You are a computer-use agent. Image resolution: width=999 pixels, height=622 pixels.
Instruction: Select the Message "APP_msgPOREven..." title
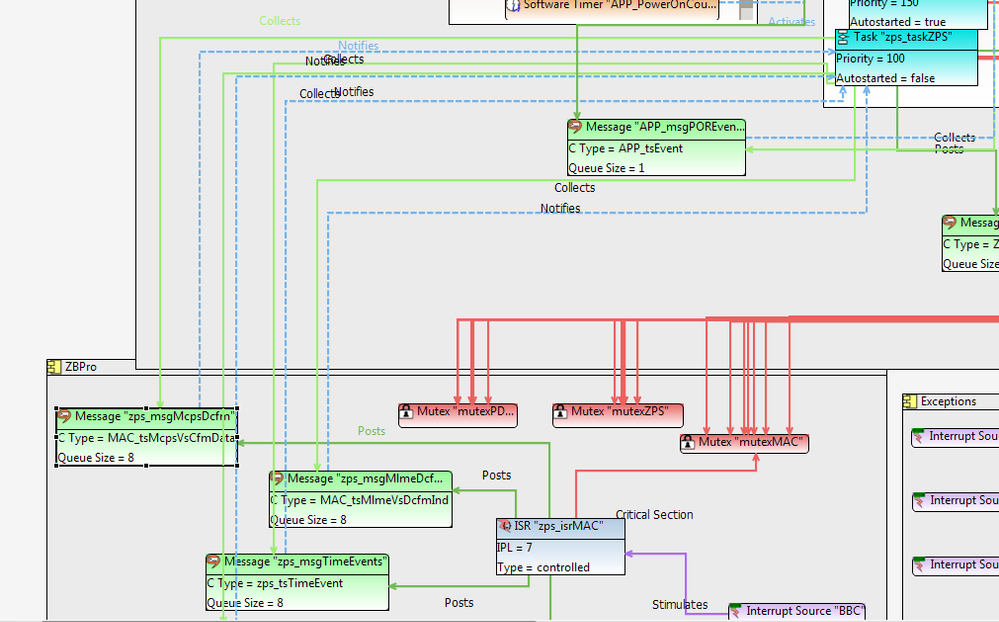click(665, 127)
